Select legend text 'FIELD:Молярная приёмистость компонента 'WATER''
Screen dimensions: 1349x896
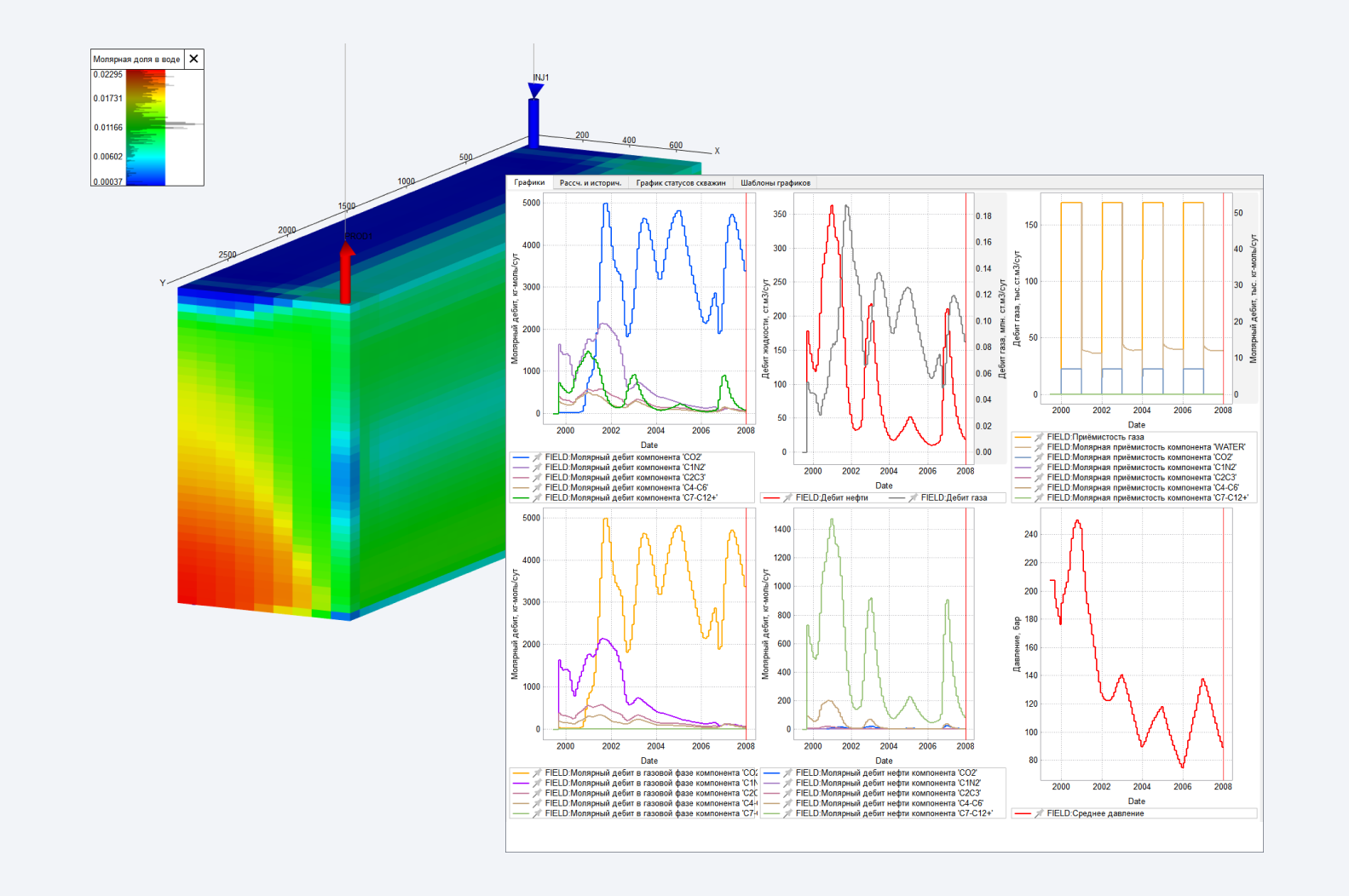1146,447
